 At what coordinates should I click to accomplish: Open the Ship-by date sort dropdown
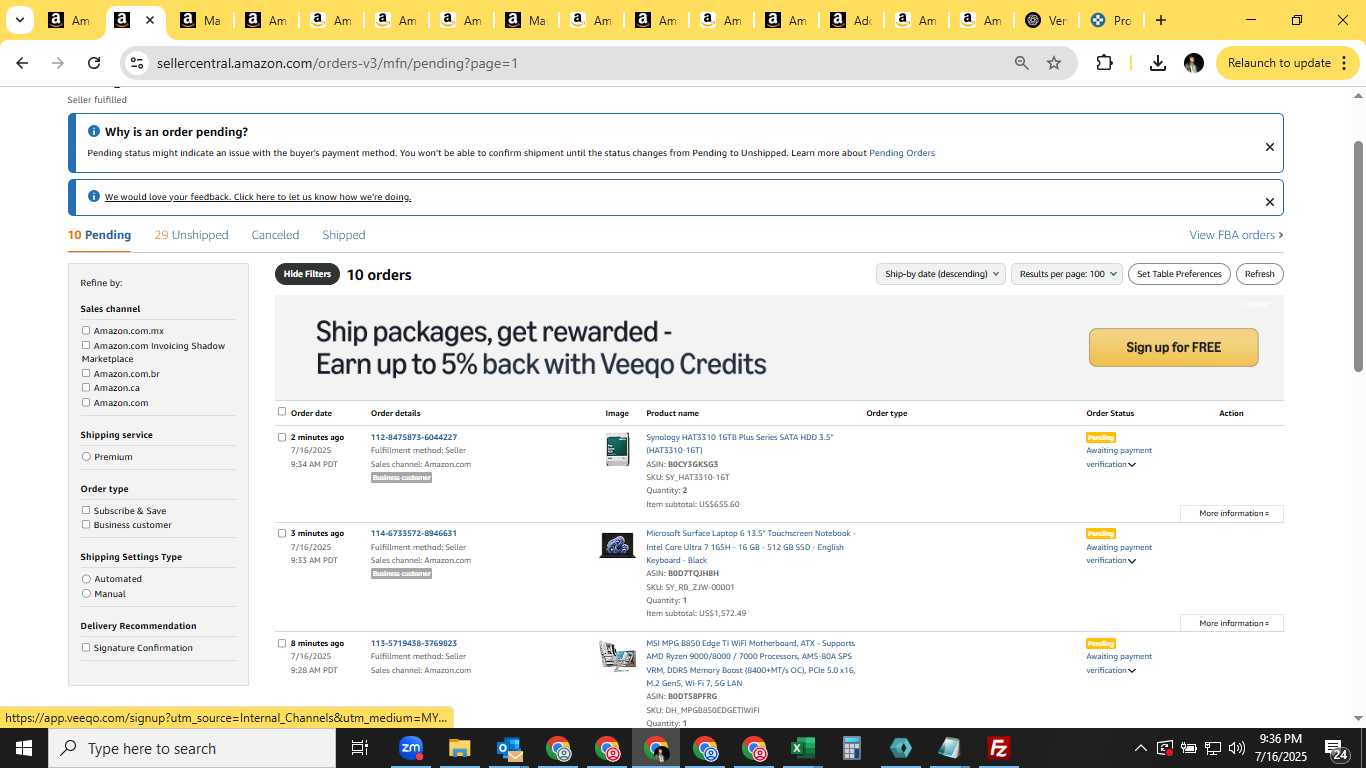click(940, 274)
